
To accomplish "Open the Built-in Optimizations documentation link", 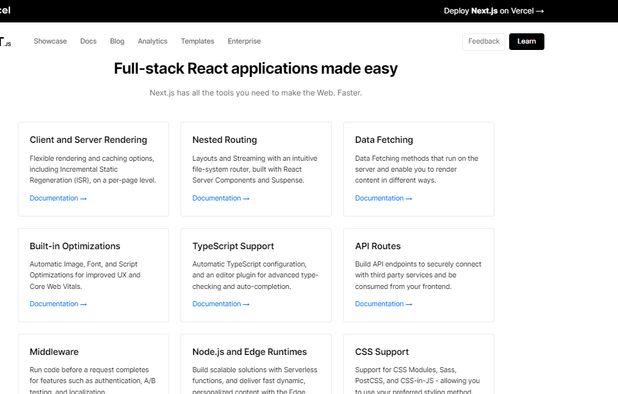I will click(x=58, y=304).
